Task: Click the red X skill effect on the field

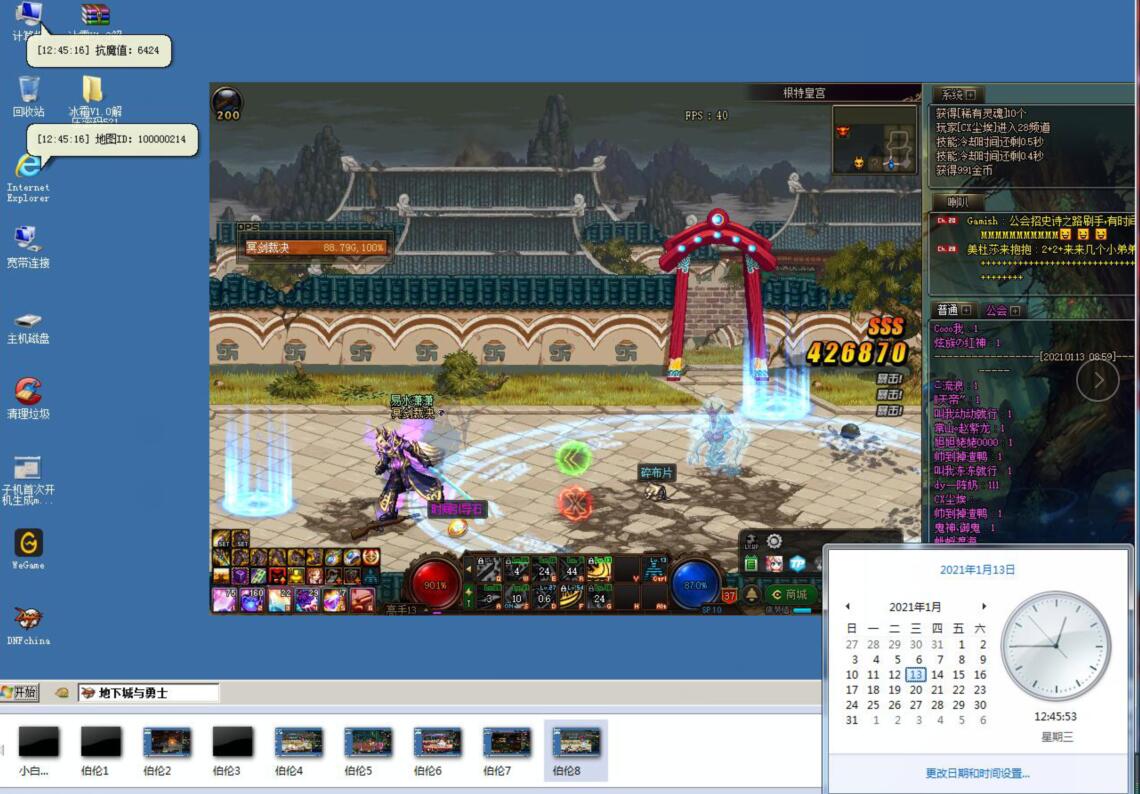Action: pos(574,503)
